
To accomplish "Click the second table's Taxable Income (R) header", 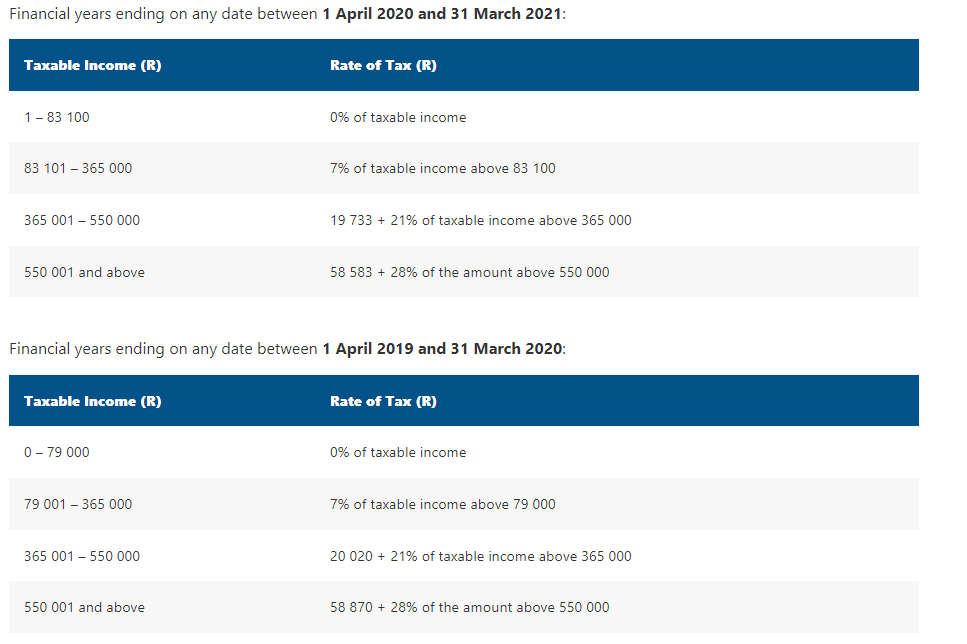I will pyautogui.click(x=92, y=401).
